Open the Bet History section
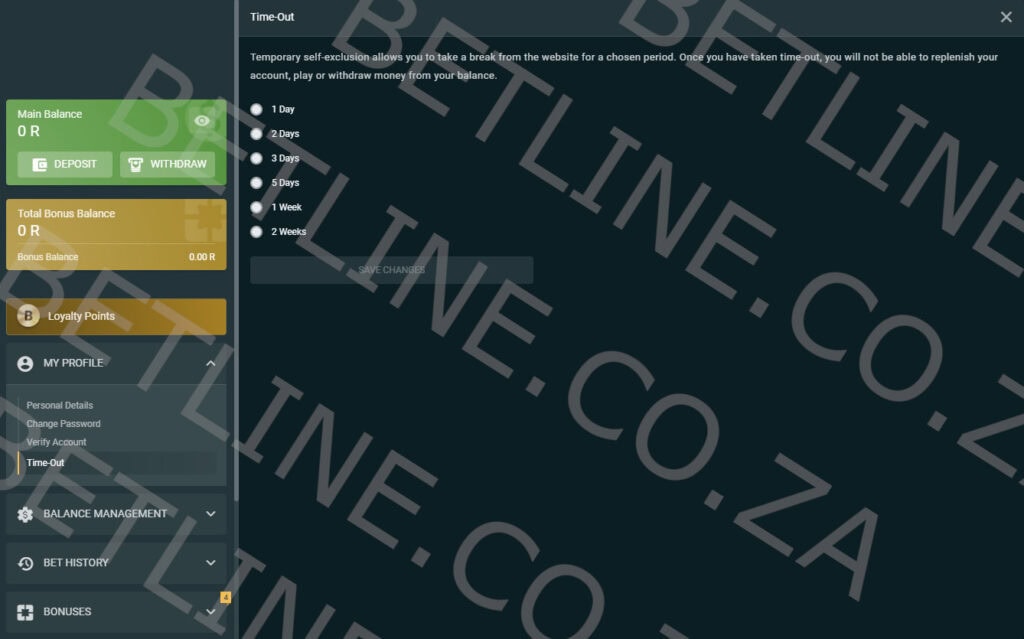 point(116,563)
